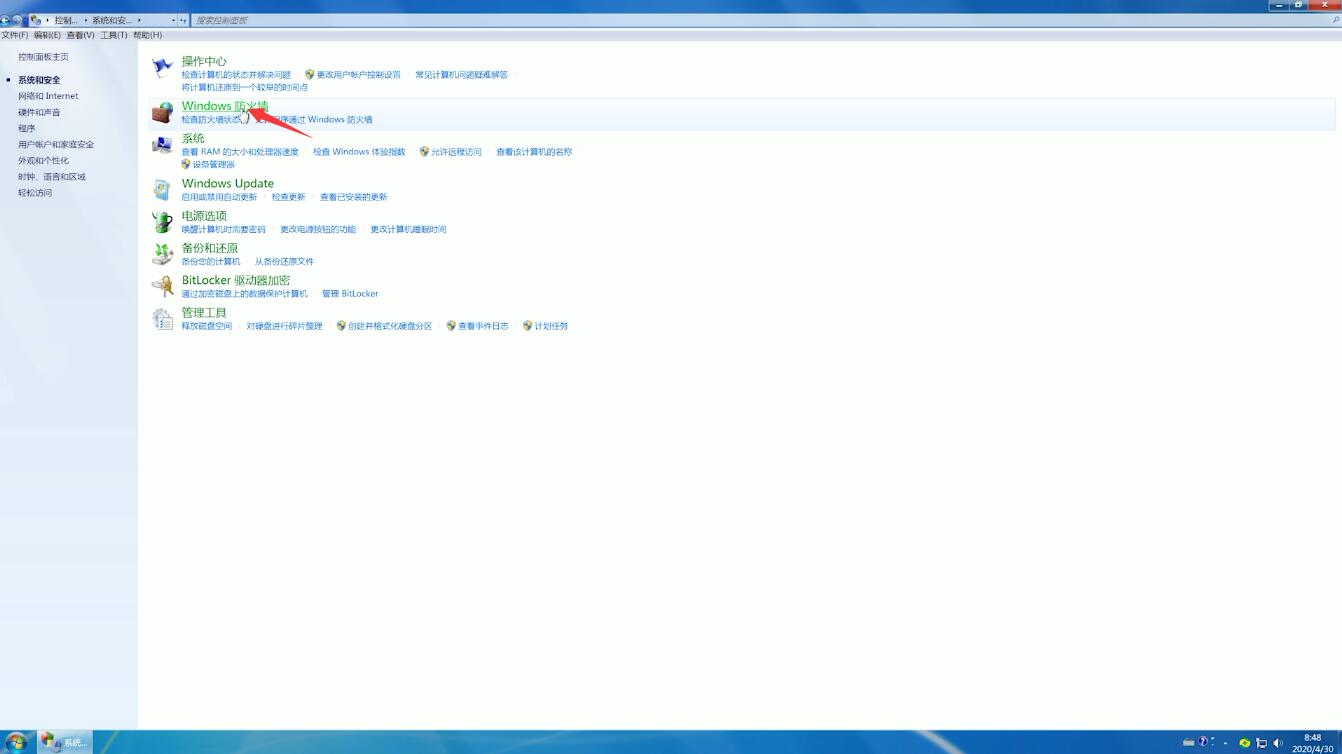Click the Windows Update icon
This screenshot has width=1342, height=754.
pyautogui.click(x=162, y=190)
